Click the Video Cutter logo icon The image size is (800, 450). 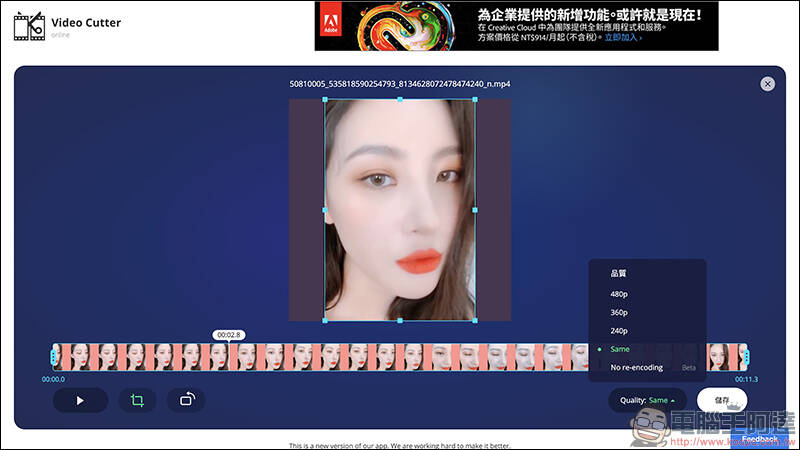click(29, 26)
